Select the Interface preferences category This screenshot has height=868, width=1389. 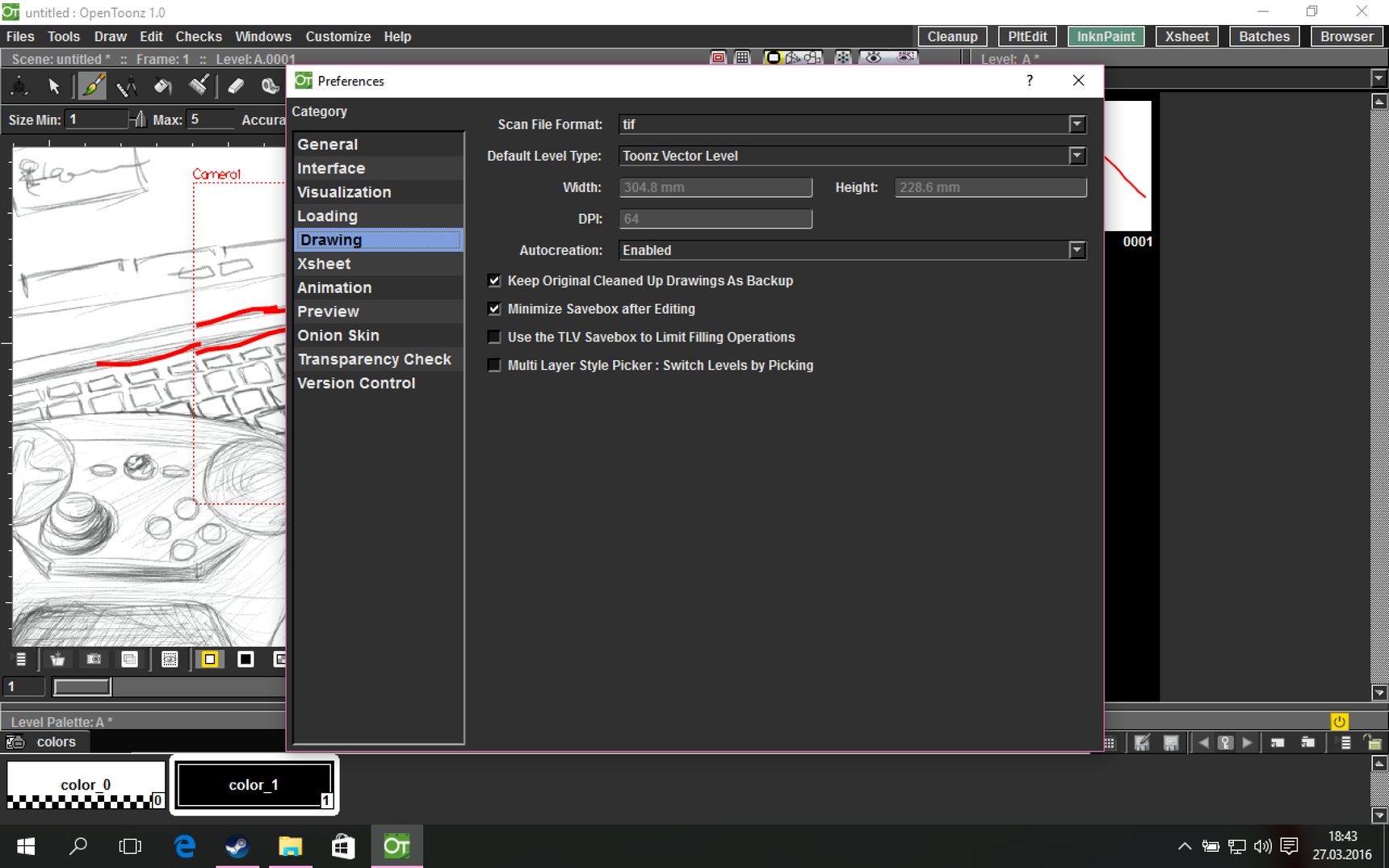(379, 168)
